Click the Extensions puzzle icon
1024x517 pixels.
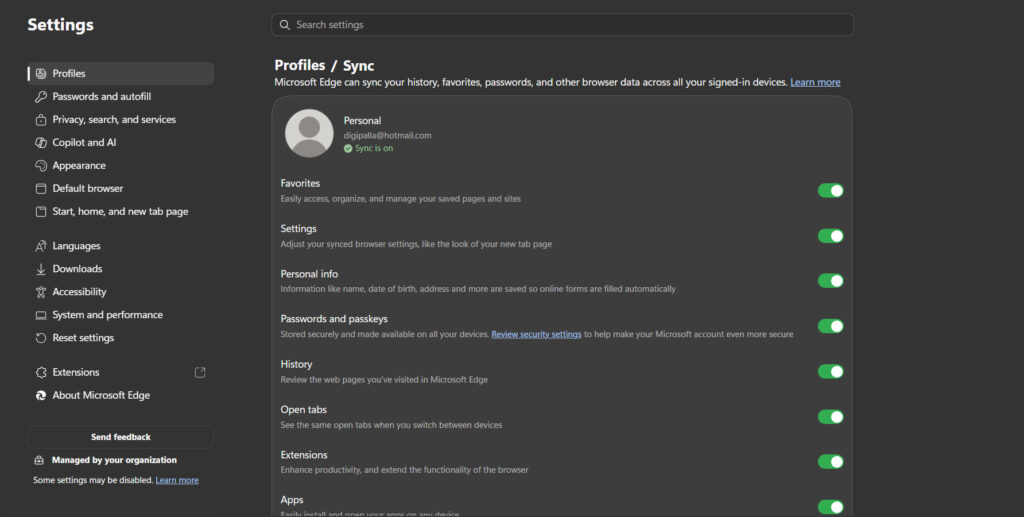[x=40, y=373]
